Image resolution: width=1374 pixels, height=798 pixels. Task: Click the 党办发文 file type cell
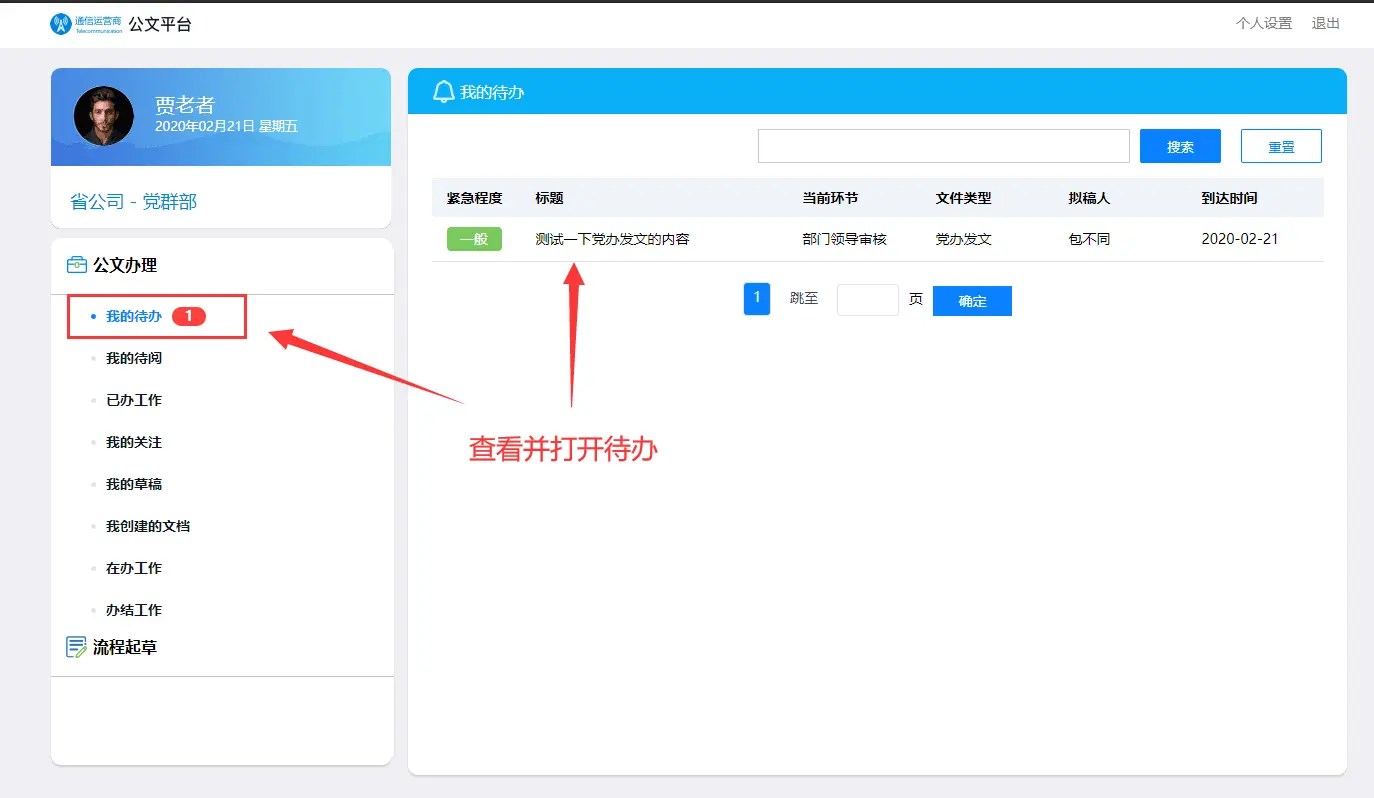[963, 239]
